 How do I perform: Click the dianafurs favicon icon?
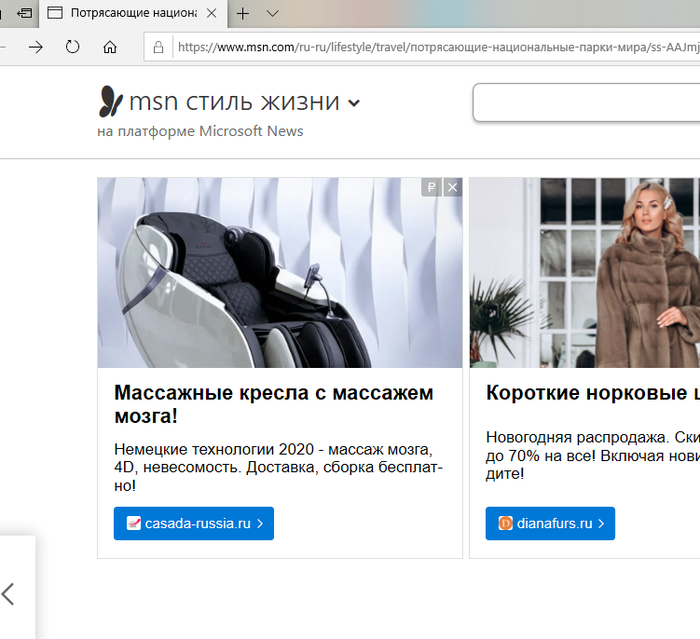[x=505, y=523]
